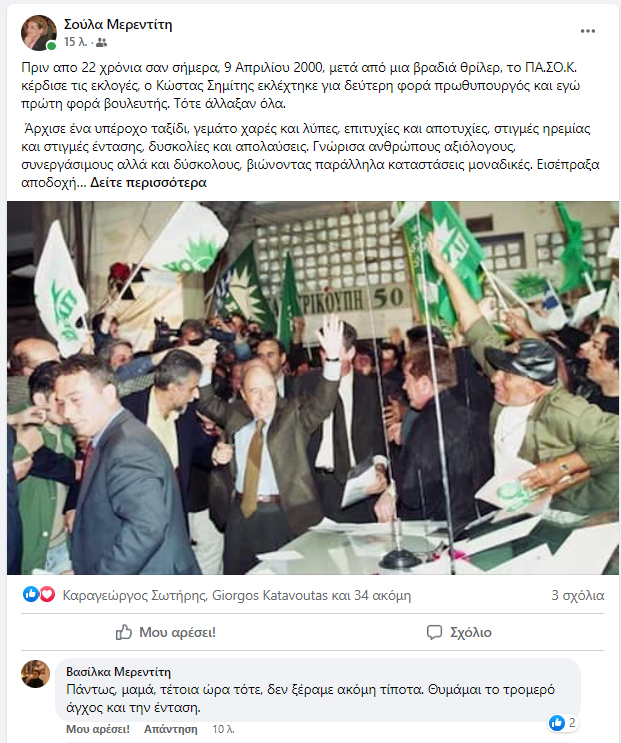Open the three-dots post options menu
The image size is (621, 743).
(587, 31)
